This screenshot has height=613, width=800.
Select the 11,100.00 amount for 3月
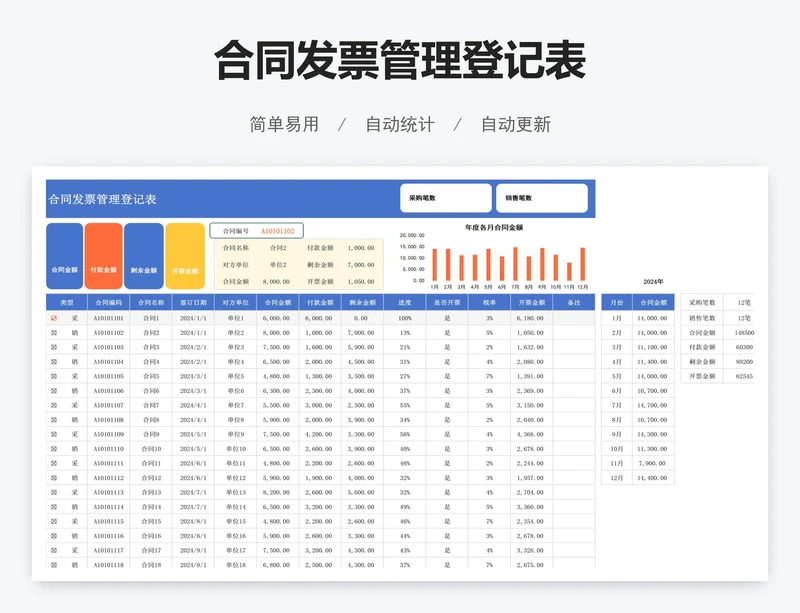click(653, 347)
